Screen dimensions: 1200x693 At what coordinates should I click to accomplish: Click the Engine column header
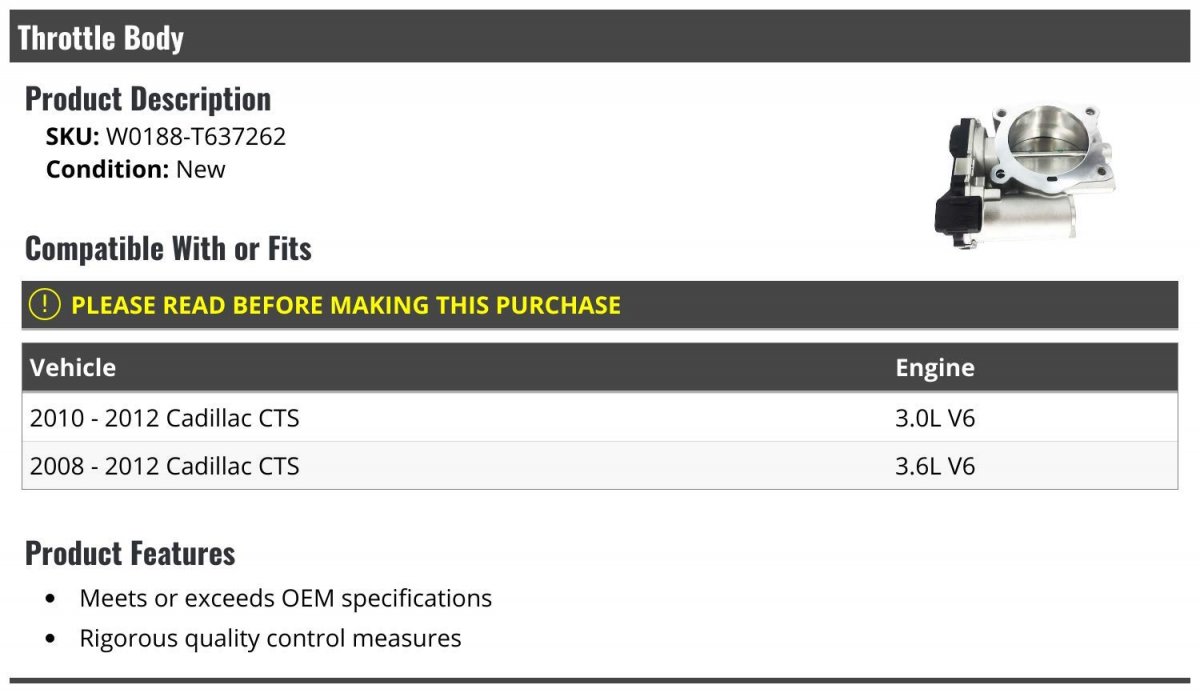tap(935, 368)
